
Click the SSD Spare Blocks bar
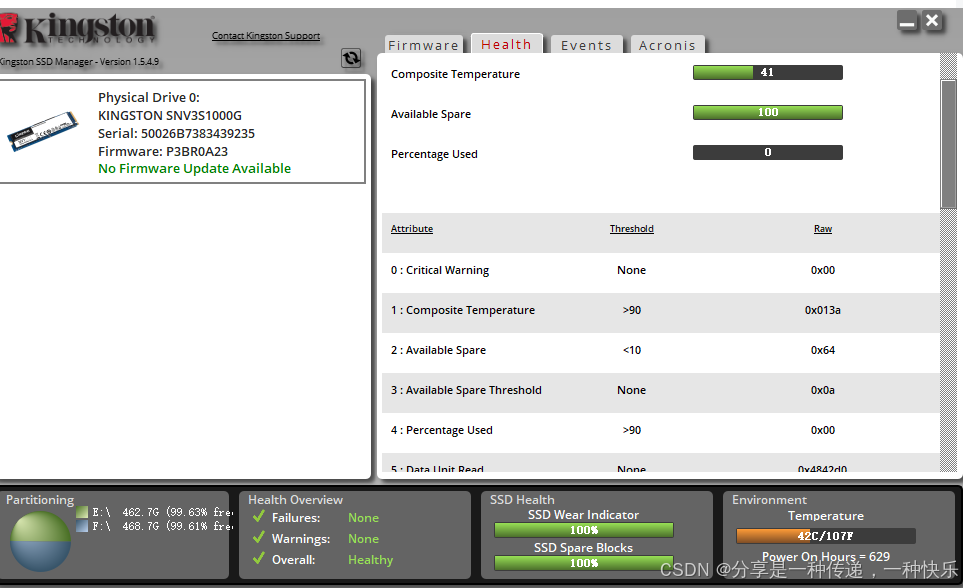pos(583,563)
